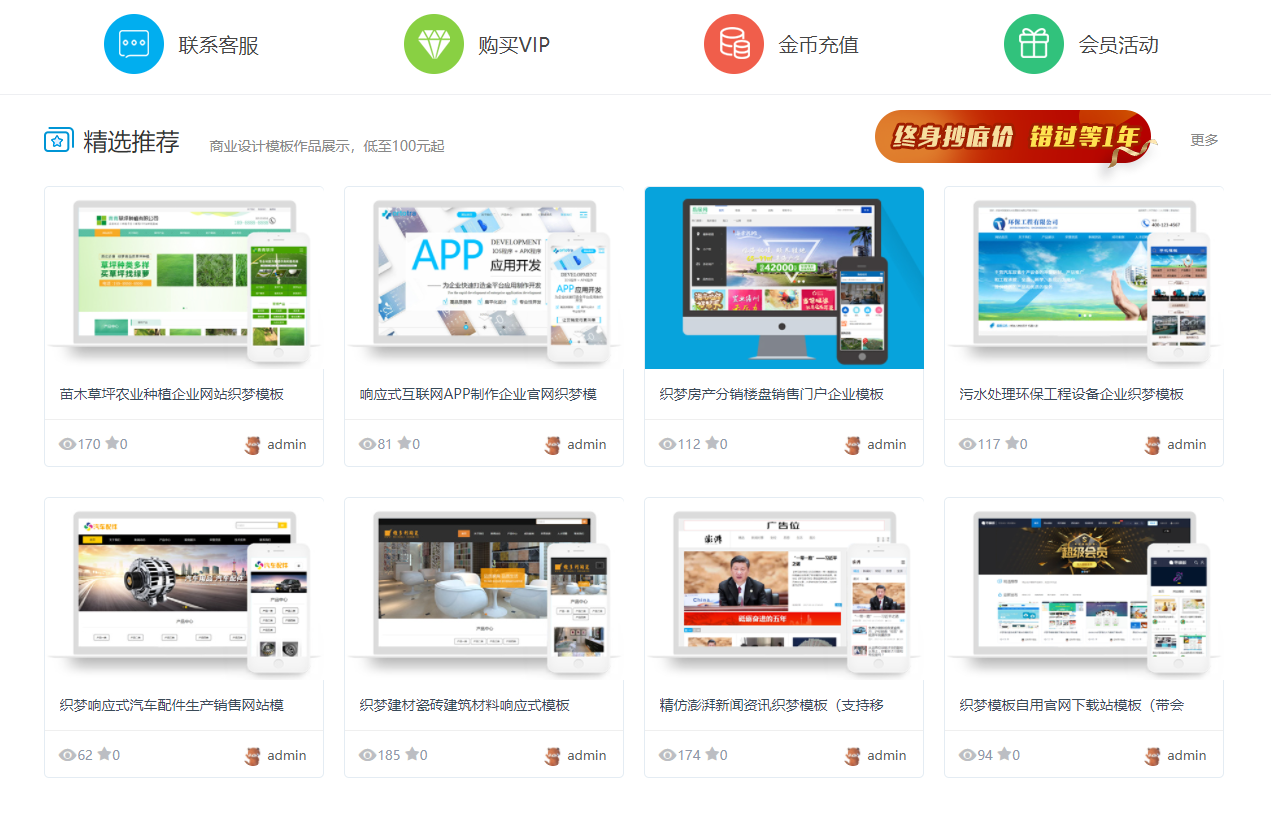Click the blue chat bubble customer service icon
The height and width of the screenshot is (825, 1271).
click(134, 44)
